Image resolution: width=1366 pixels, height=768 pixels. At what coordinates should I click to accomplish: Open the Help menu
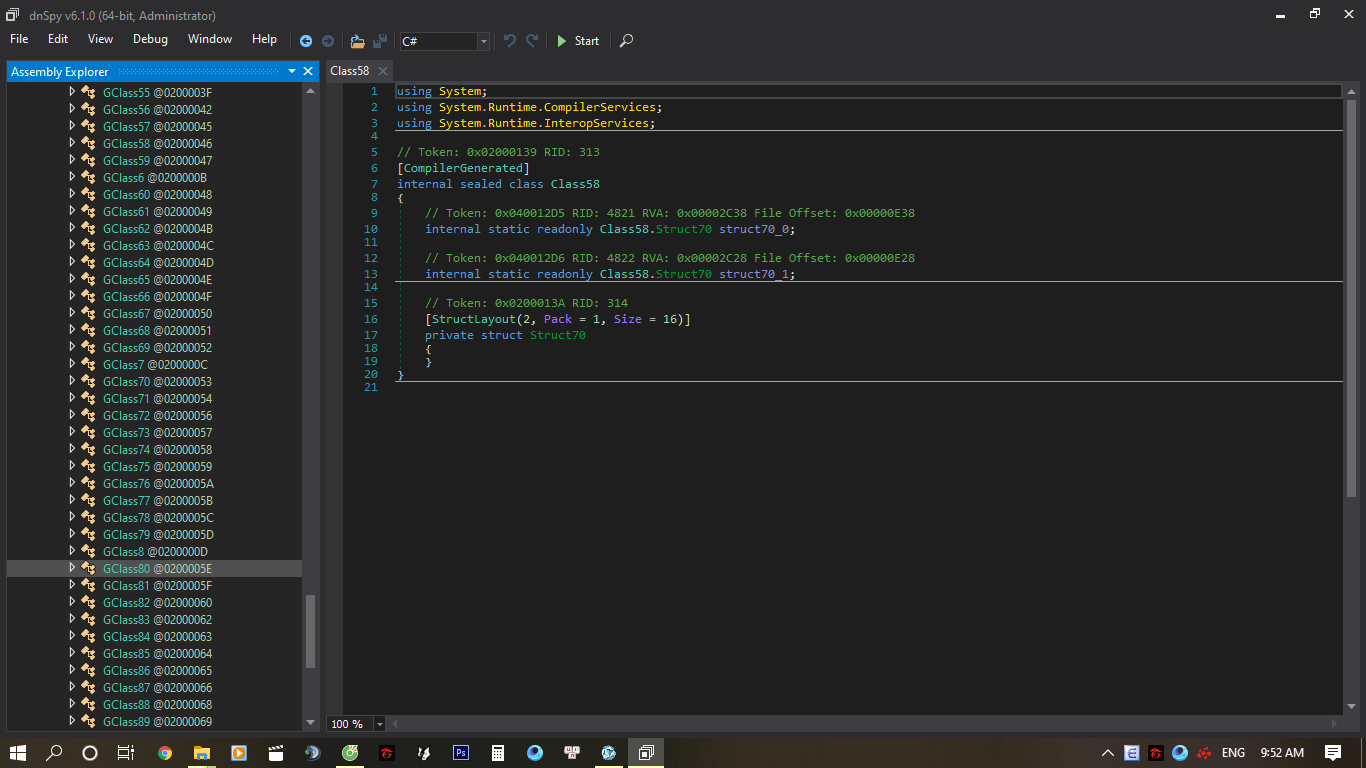click(x=264, y=39)
